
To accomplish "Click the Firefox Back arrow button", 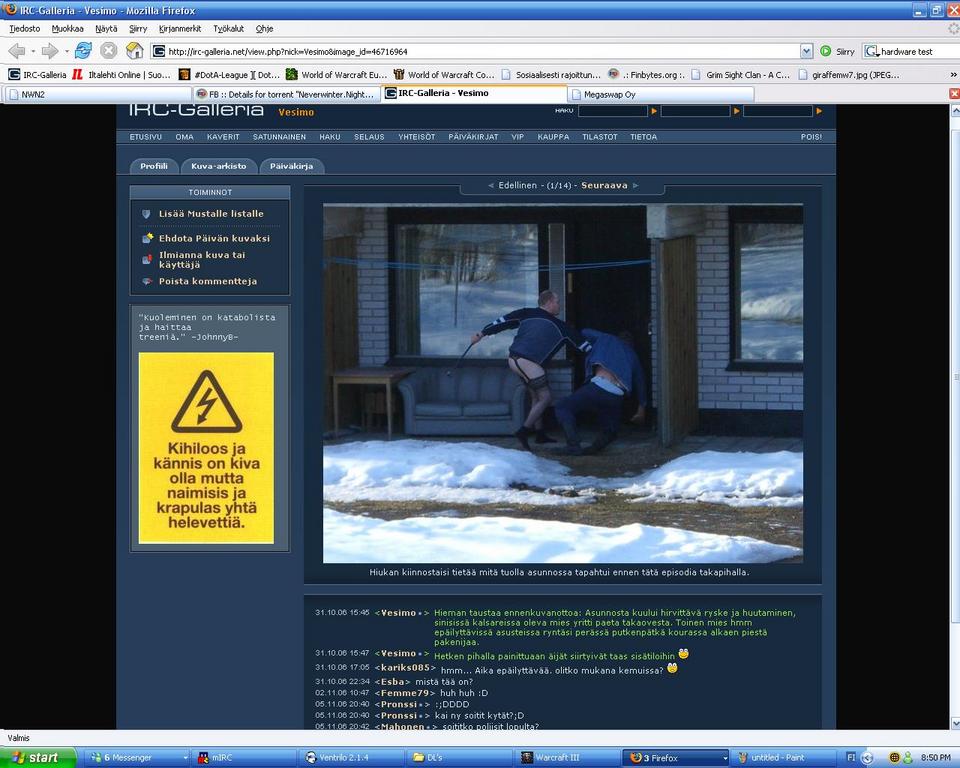I will point(17,51).
